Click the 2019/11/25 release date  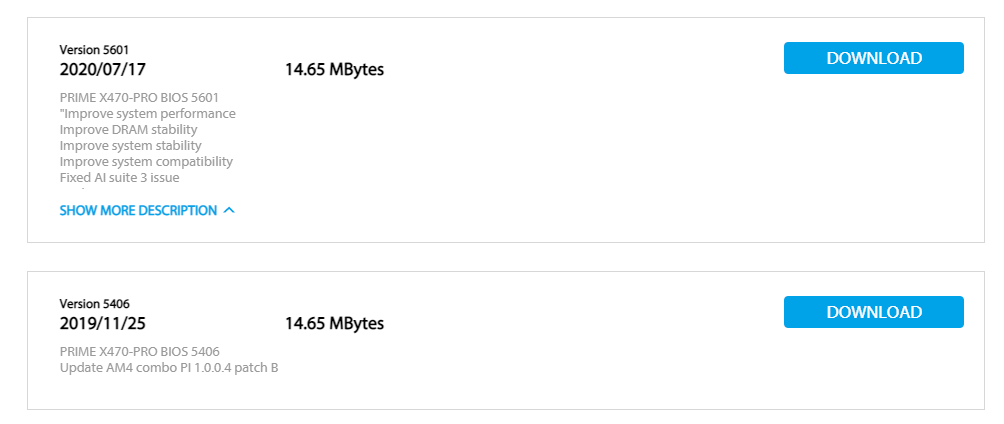point(103,324)
